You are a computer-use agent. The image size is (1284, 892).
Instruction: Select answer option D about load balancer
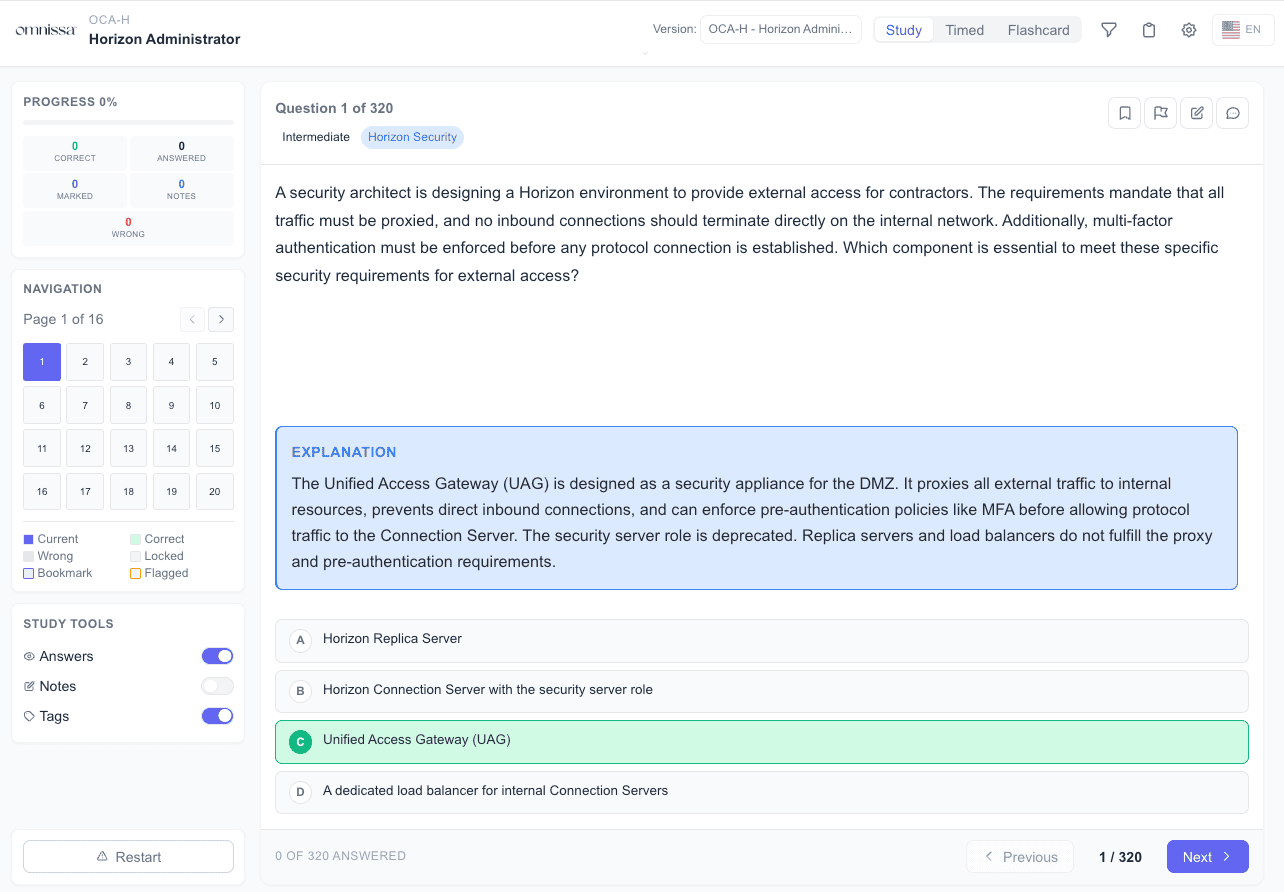coord(762,791)
